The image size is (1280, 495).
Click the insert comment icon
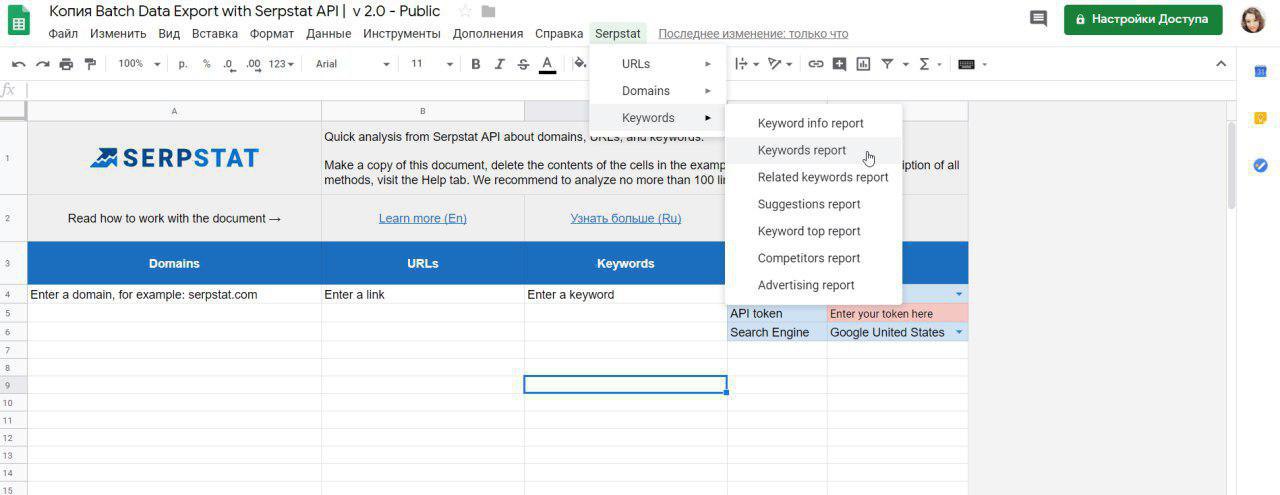[x=839, y=64]
